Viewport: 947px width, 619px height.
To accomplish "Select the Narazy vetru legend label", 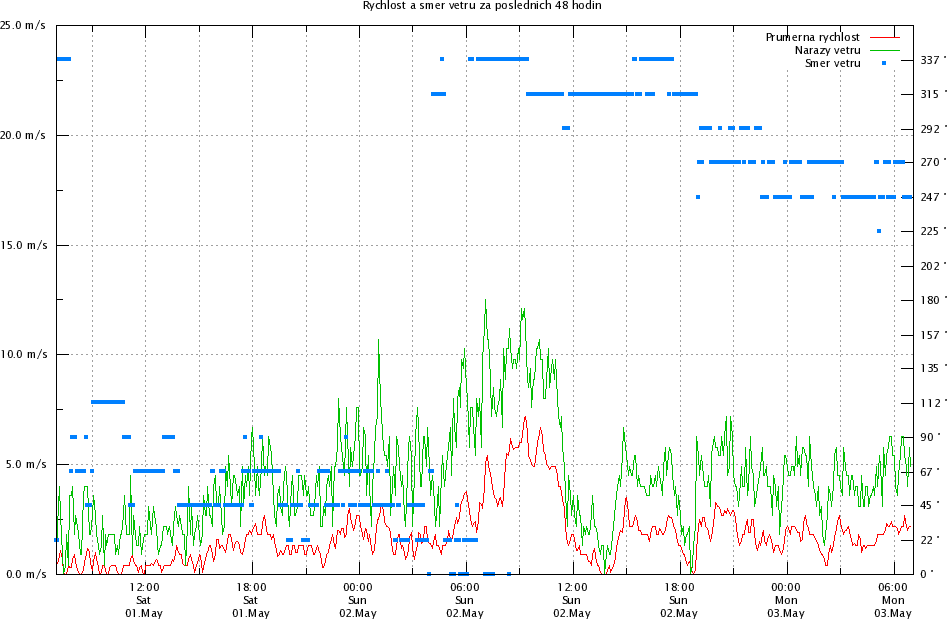I will (827, 50).
